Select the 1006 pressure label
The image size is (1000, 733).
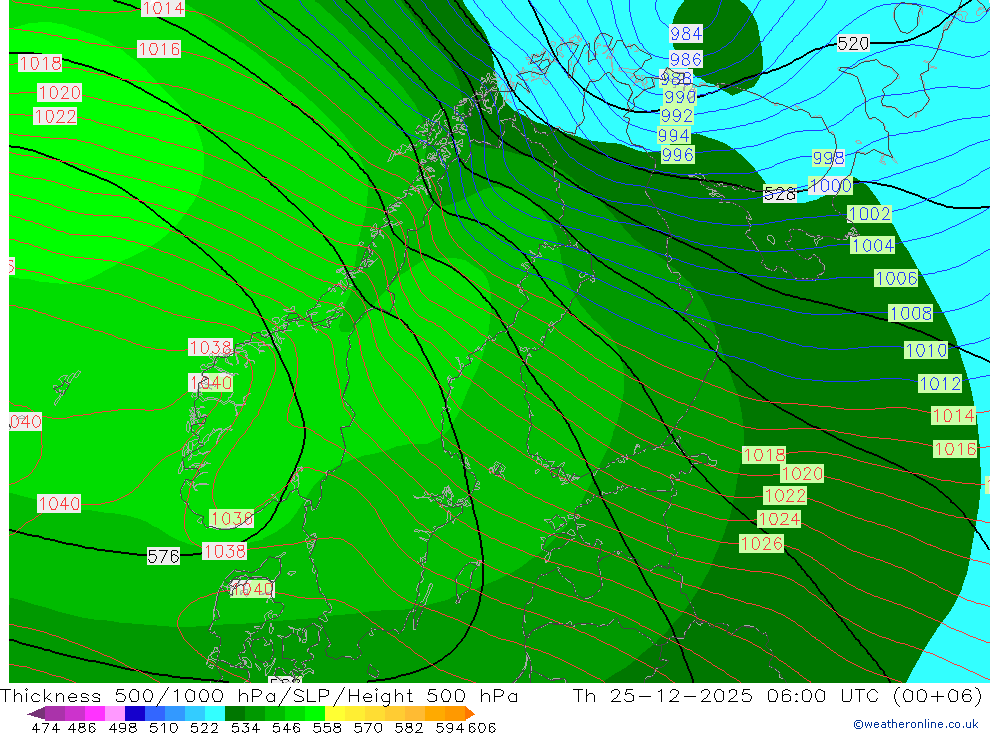[897, 278]
